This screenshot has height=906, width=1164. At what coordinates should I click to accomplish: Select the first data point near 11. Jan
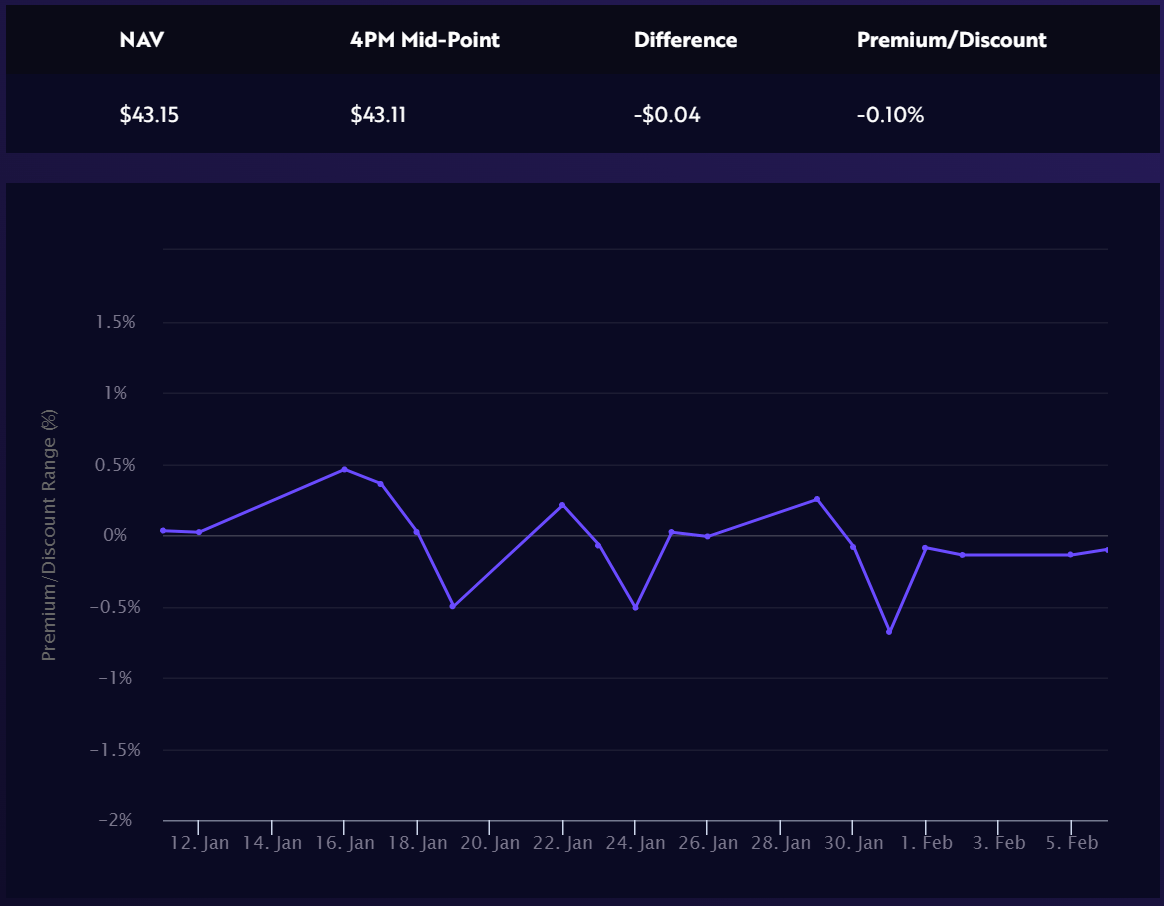pyautogui.click(x=163, y=530)
